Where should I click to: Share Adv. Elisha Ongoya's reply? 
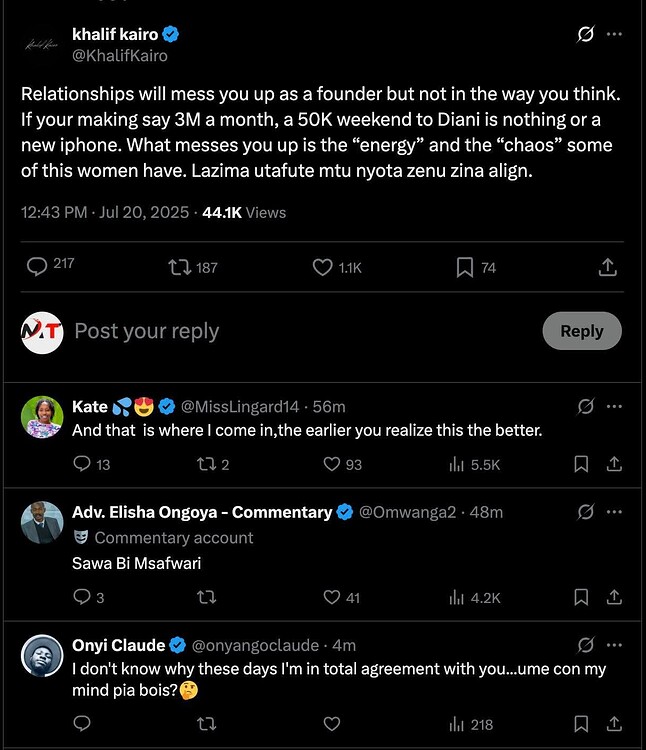click(x=615, y=597)
